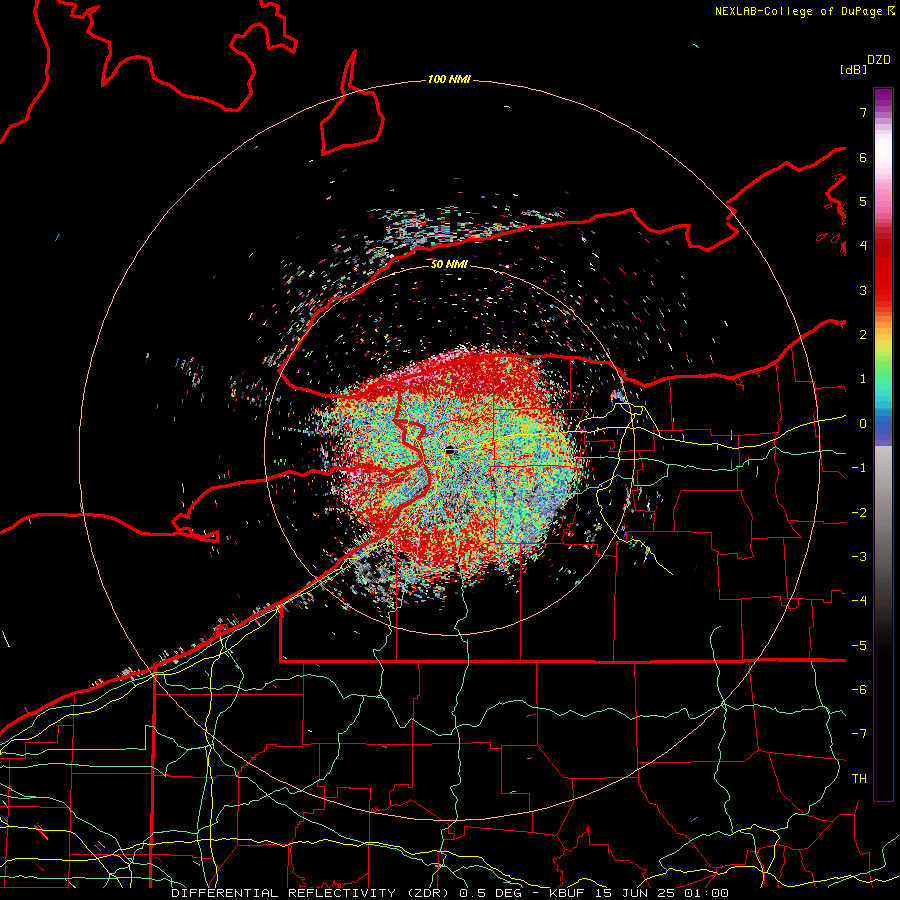Viewport: 900px width, 900px height.
Task: Click the -7 value on color scale
Action: [859, 734]
